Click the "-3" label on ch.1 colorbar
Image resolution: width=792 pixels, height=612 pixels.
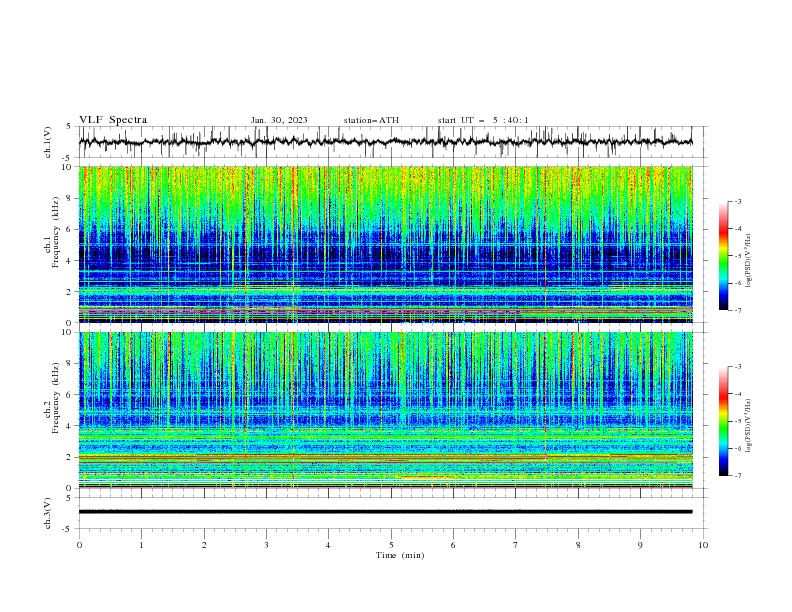[x=737, y=201]
